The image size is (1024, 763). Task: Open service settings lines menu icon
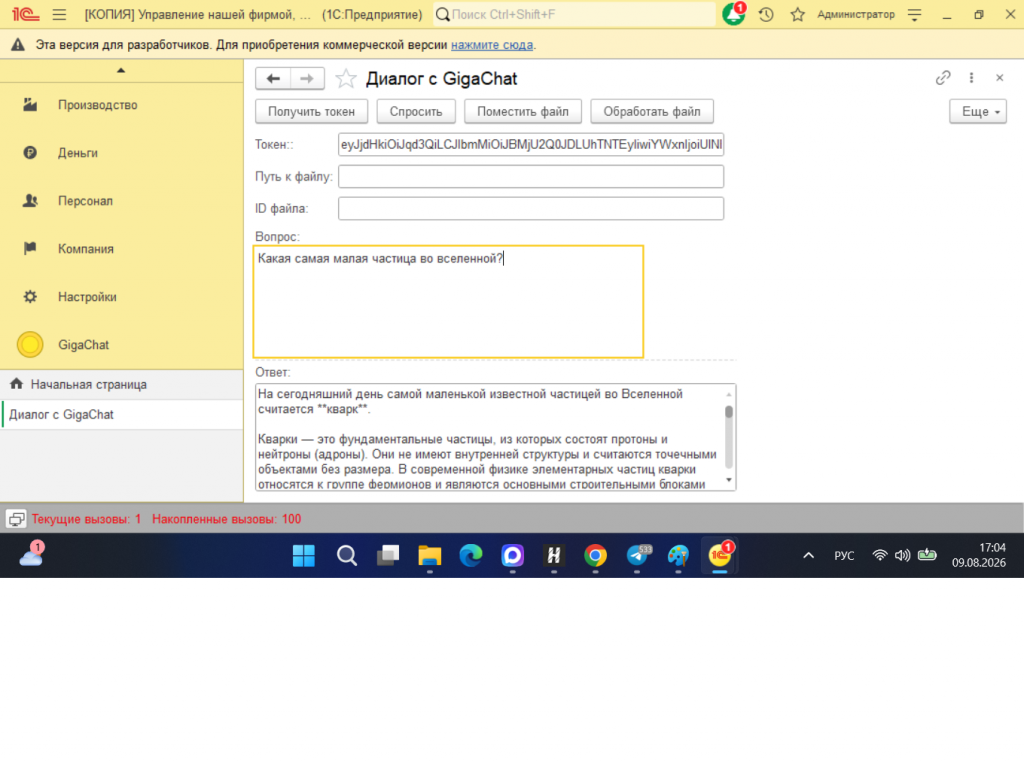click(x=915, y=14)
